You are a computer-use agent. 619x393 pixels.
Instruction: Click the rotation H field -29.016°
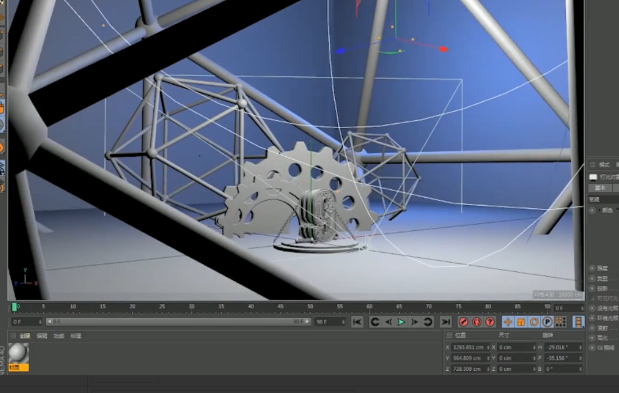[x=563, y=347]
